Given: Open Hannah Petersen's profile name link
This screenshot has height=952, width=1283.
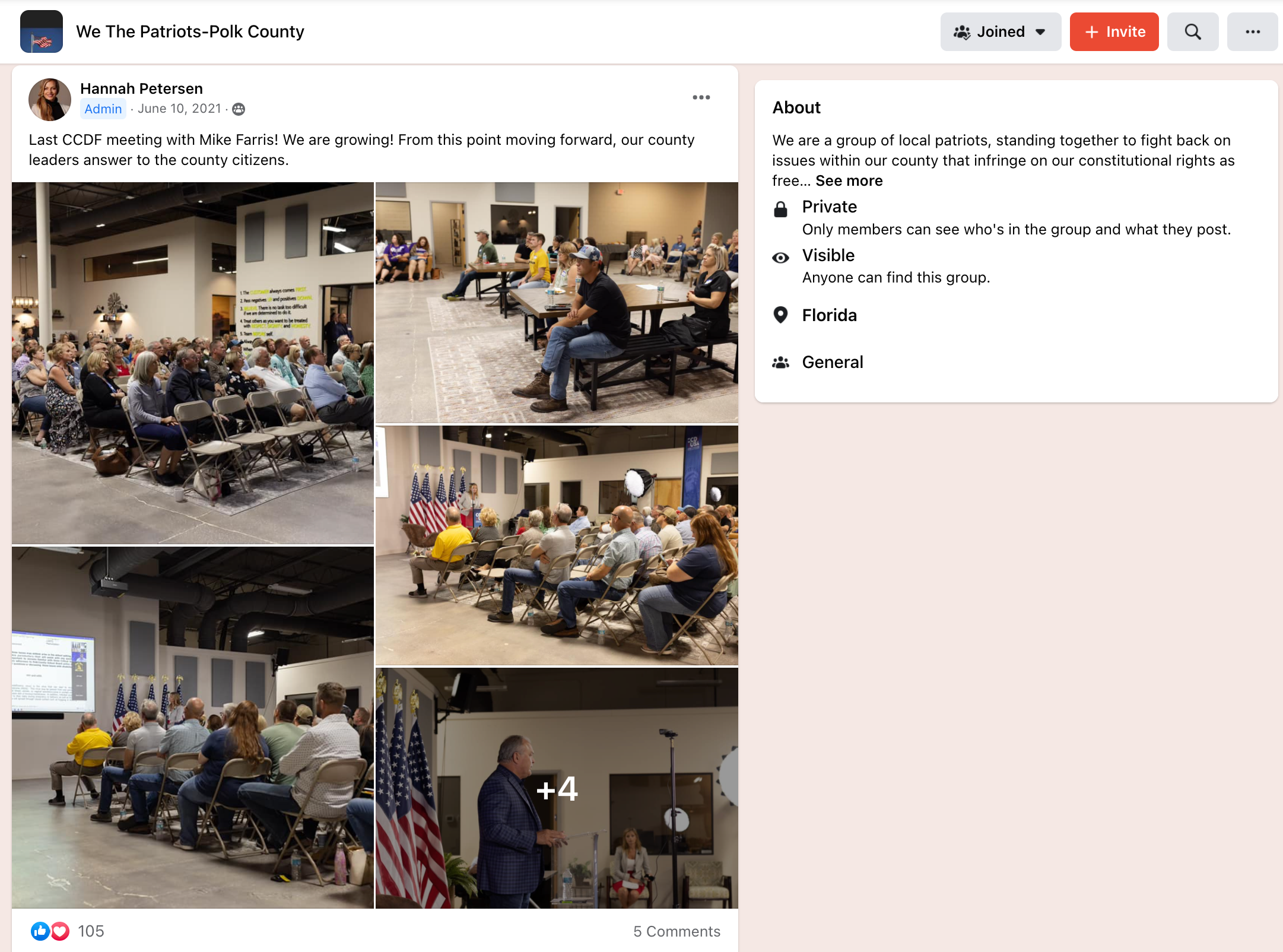Looking at the screenshot, I should point(141,88).
